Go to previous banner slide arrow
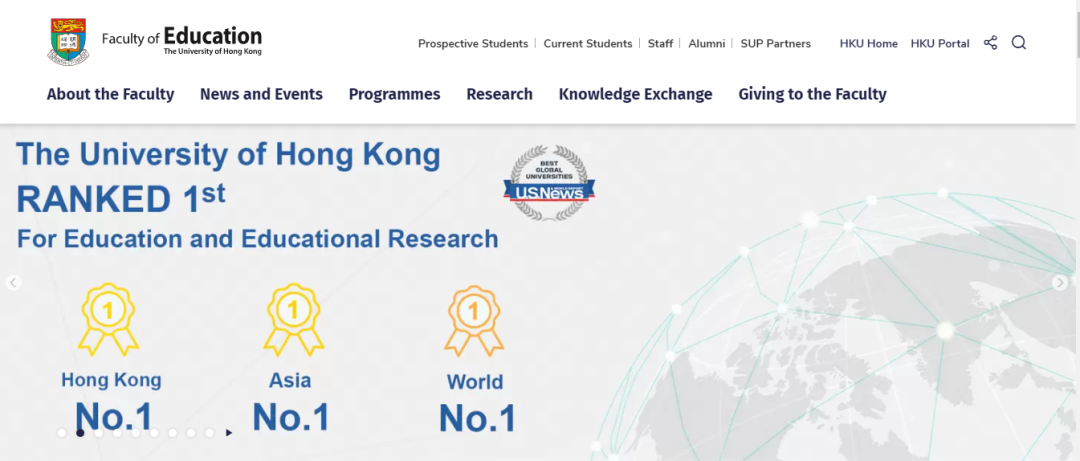This screenshot has width=1080, height=461. (14, 283)
